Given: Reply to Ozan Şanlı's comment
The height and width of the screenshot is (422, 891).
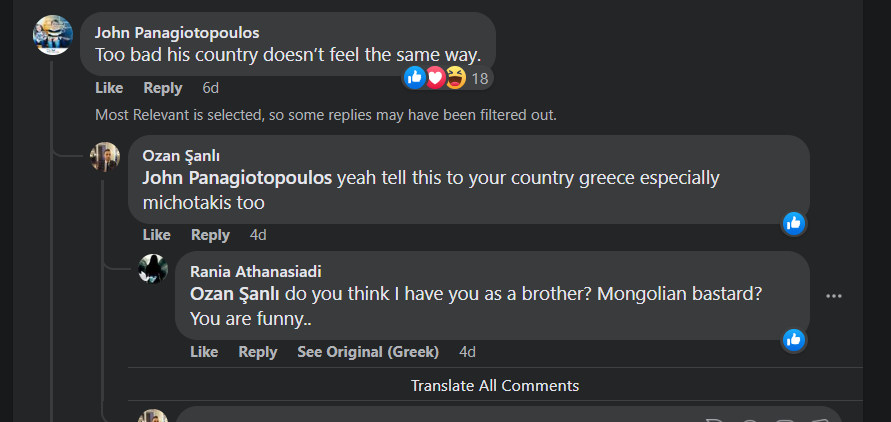Looking at the screenshot, I should (x=210, y=235).
